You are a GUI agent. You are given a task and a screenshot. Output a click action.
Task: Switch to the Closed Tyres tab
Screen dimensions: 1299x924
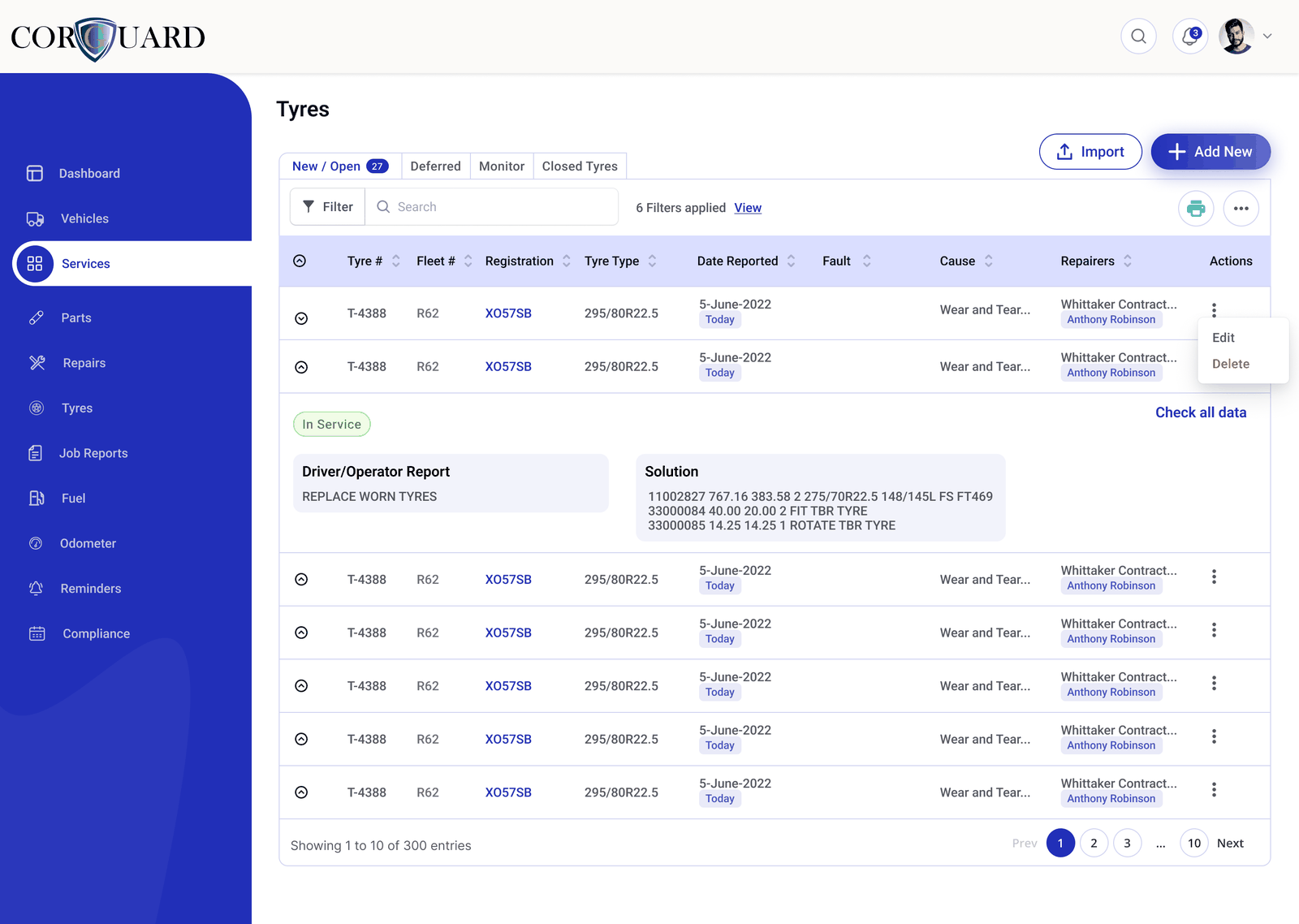(580, 166)
